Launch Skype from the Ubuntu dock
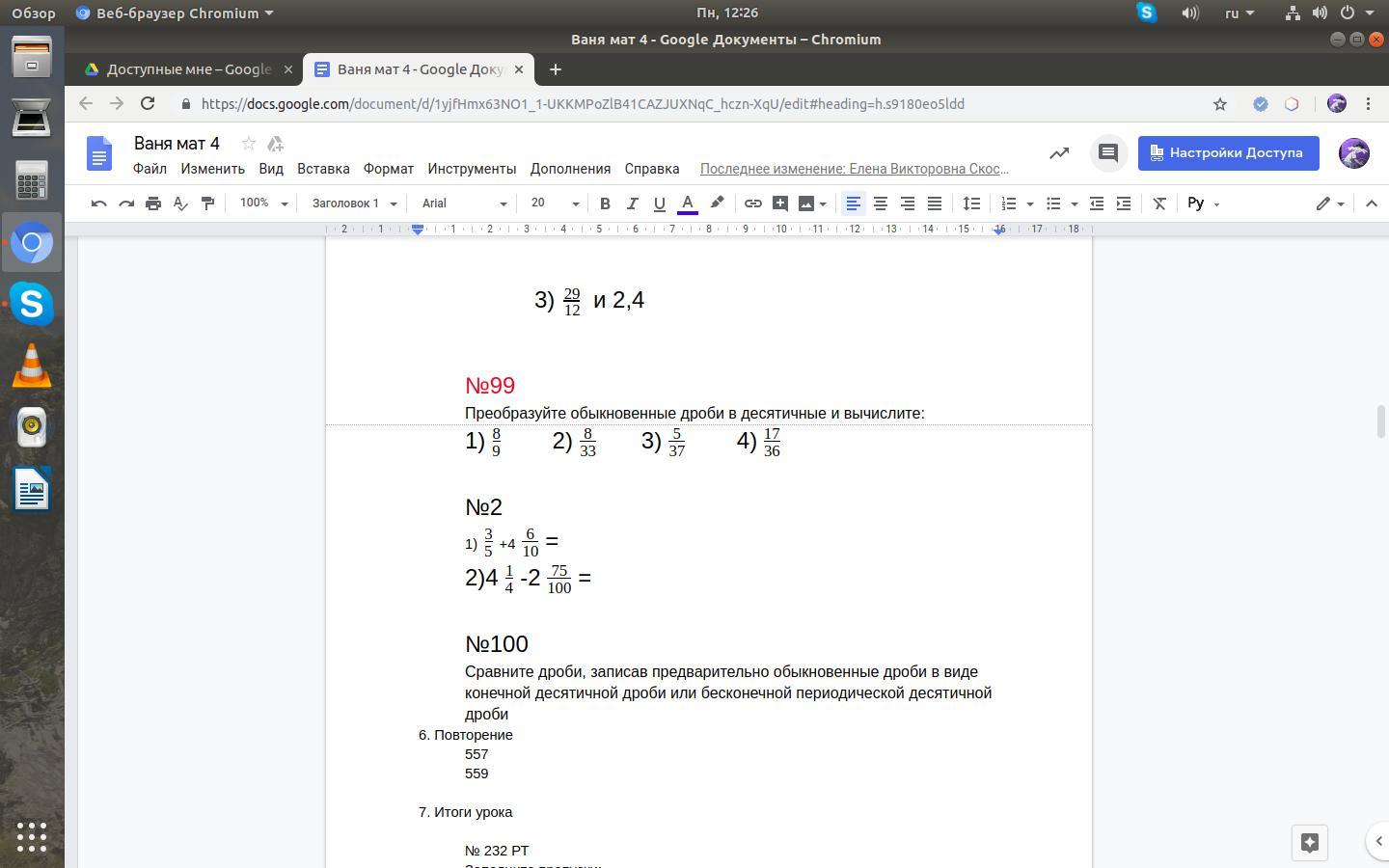1389x868 pixels. point(32,304)
